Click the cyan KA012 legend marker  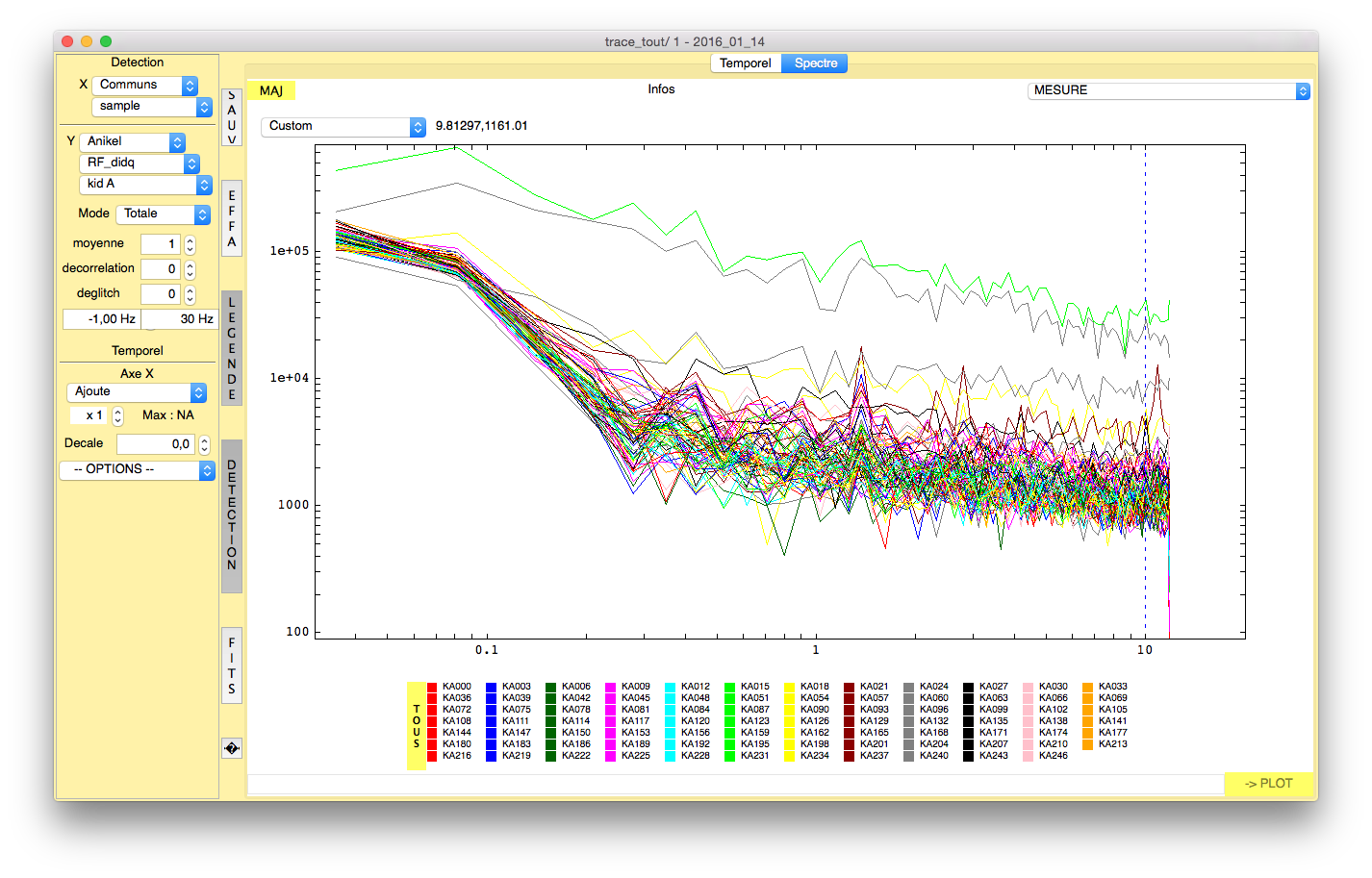(x=671, y=688)
